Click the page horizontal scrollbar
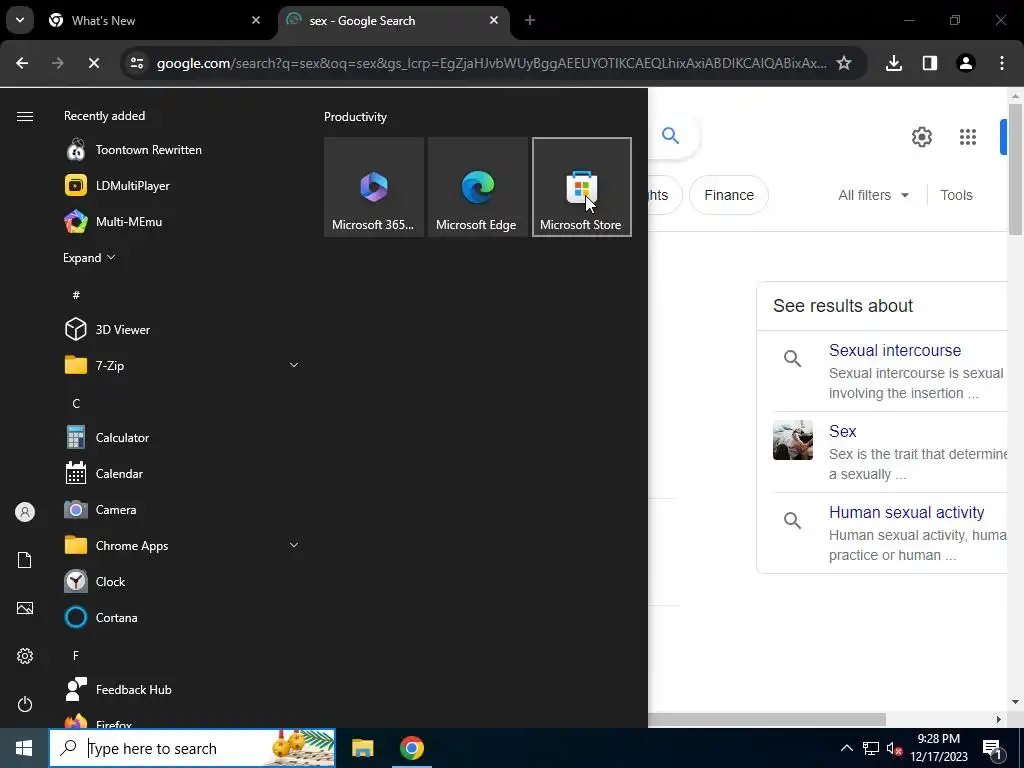This screenshot has height=768, width=1024. pyautogui.click(x=767, y=719)
